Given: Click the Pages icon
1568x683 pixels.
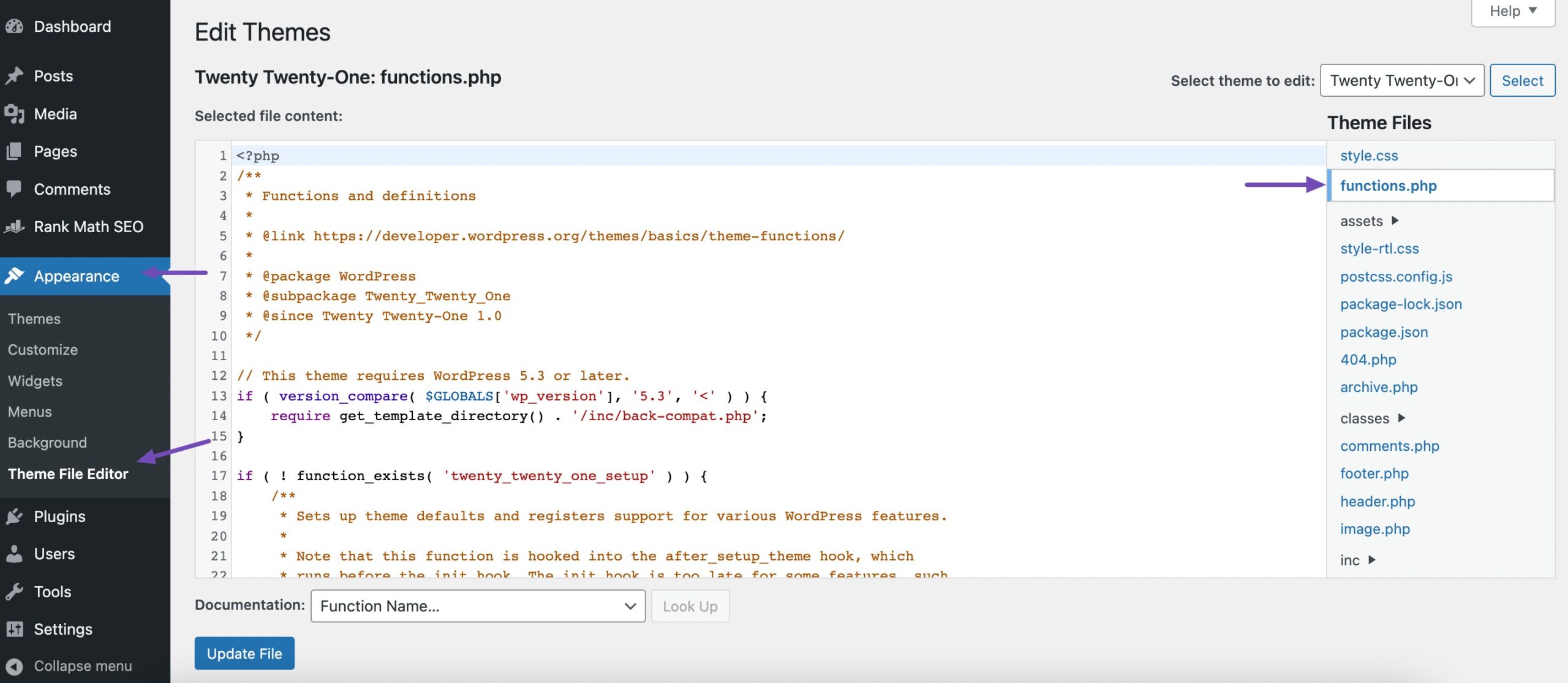Looking at the screenshot, I should click(15, 151).
